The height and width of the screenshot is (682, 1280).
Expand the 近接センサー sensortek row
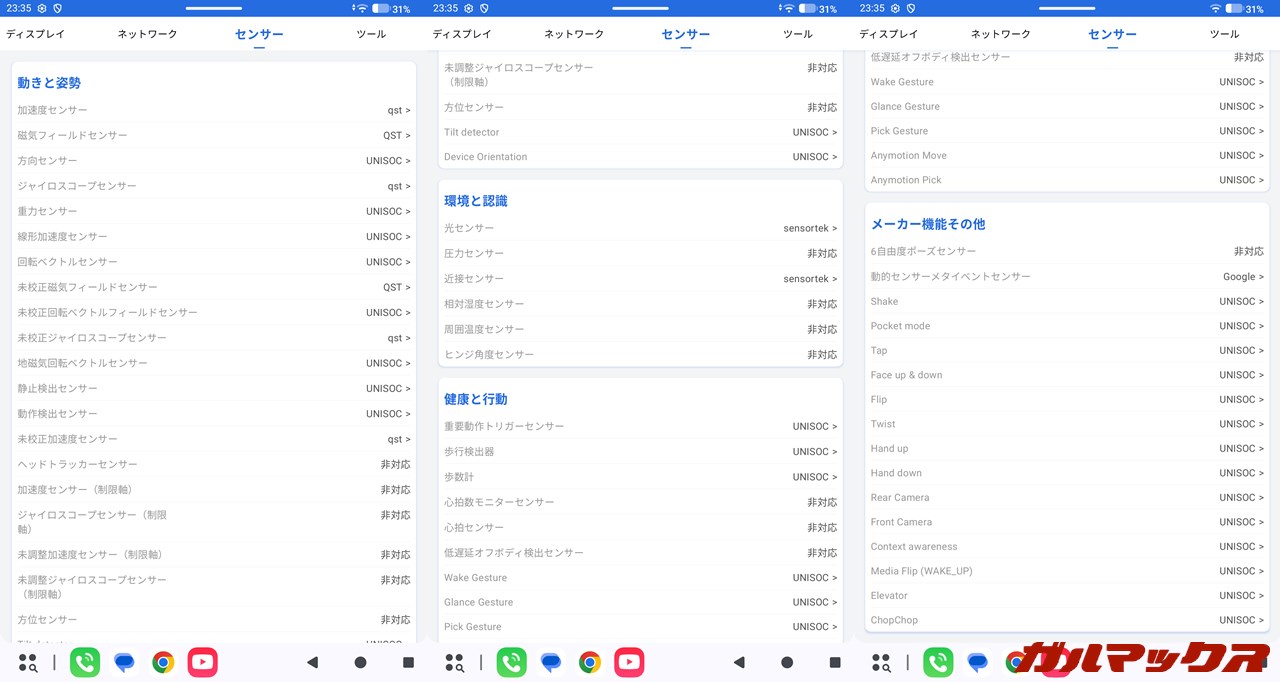point(641,279)
